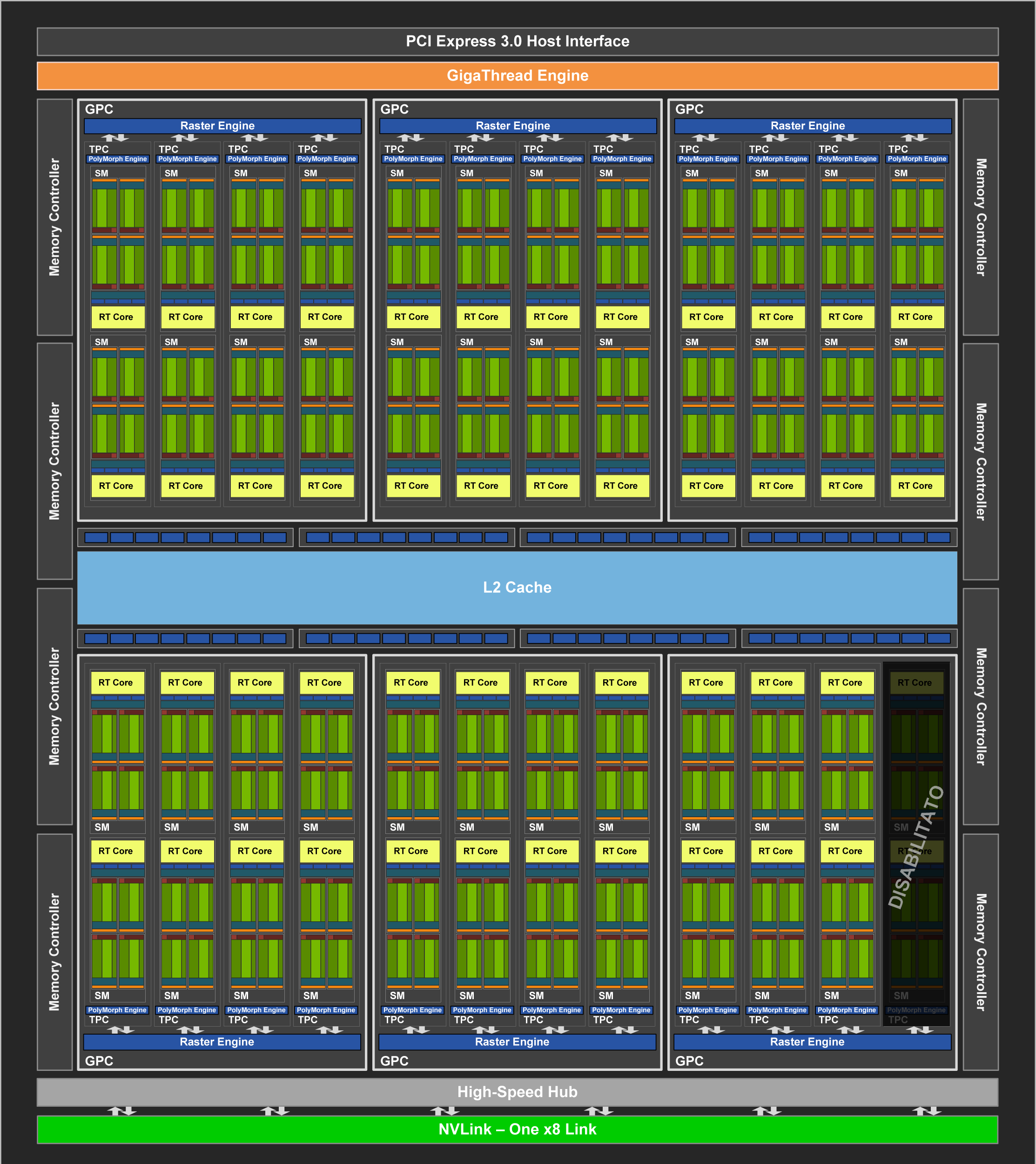Select the orange GigaThread Engine bar
The height and width of the screenshot is (1164, 1036).
[x=518, y=76]
